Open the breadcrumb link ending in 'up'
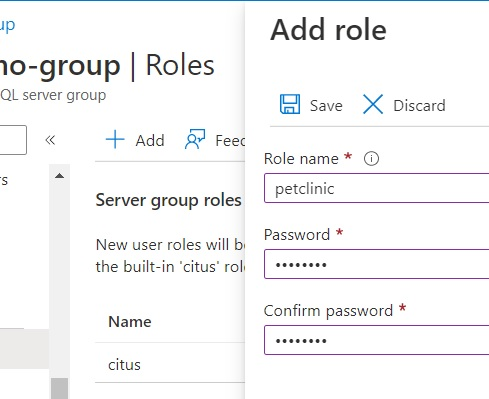The height and width of the screenshot is (399, 489). pyautogui.click(x=7, y=26)
